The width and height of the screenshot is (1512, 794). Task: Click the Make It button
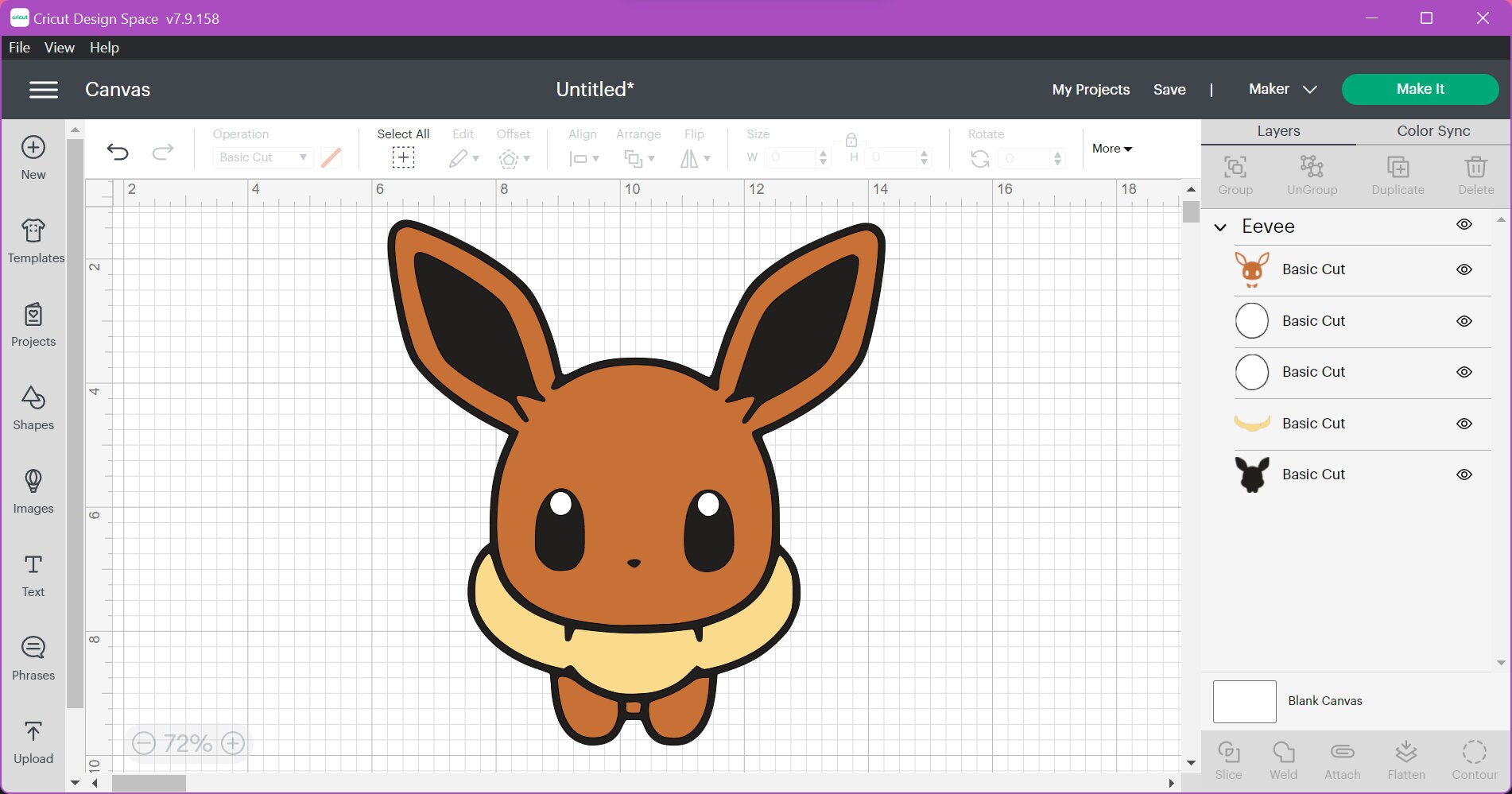[1420, 89]
